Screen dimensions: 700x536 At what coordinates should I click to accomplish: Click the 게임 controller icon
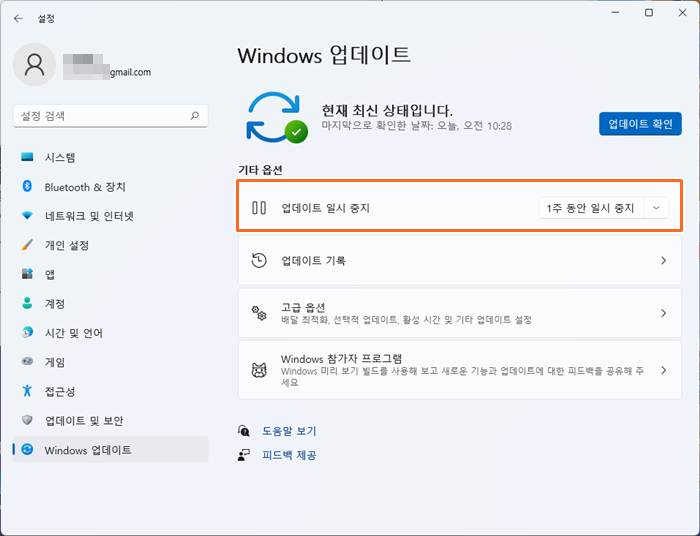[27, 361]
